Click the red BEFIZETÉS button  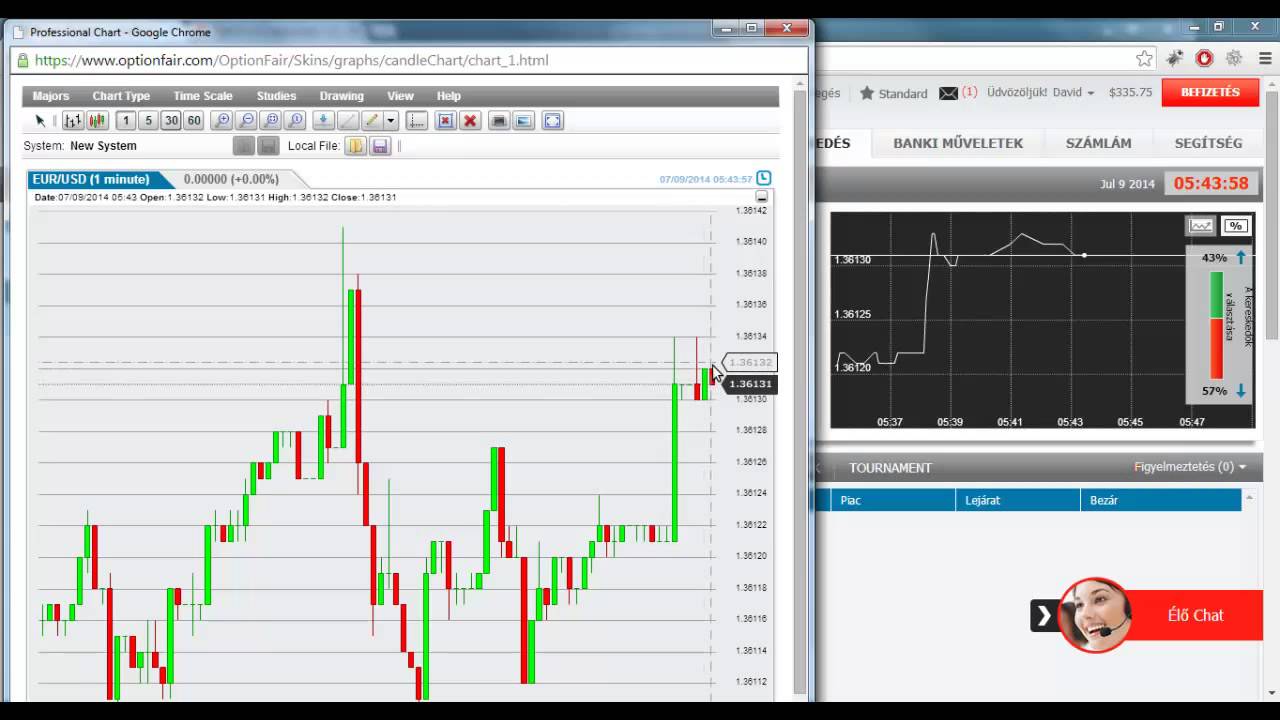1210,92
